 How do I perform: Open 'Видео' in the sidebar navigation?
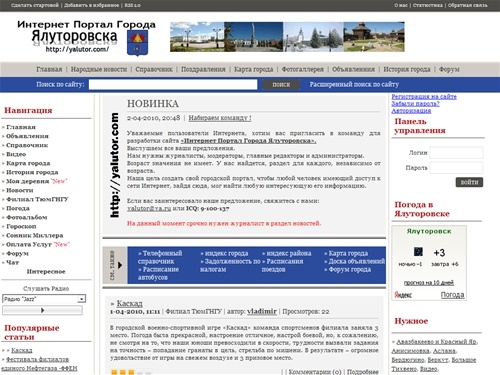(16, 154)
